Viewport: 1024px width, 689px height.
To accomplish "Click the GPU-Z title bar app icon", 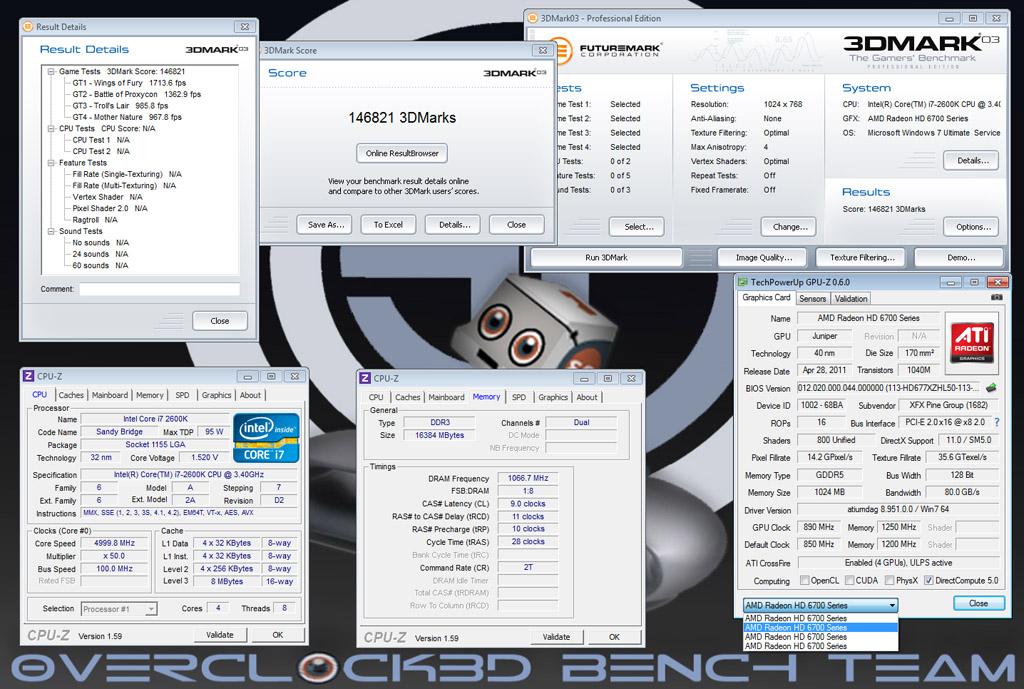I will tap(743, 282).
